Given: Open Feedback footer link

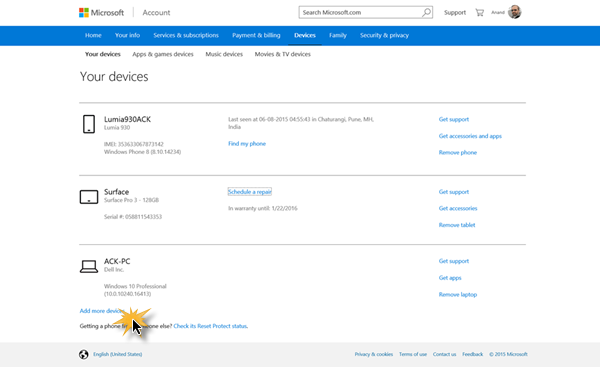Looking at the screenshot, I should point(472,354).
